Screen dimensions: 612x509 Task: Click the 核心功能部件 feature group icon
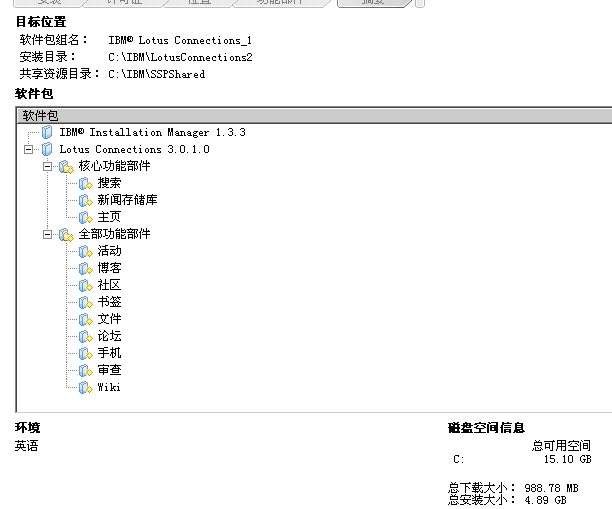[x=66, y=167]
